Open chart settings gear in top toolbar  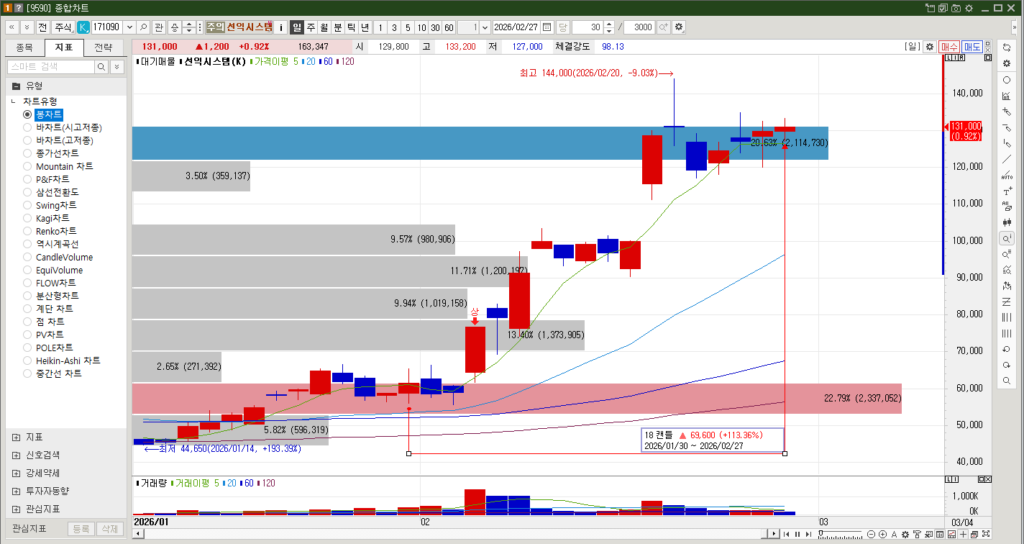click(x=680, y=26)
